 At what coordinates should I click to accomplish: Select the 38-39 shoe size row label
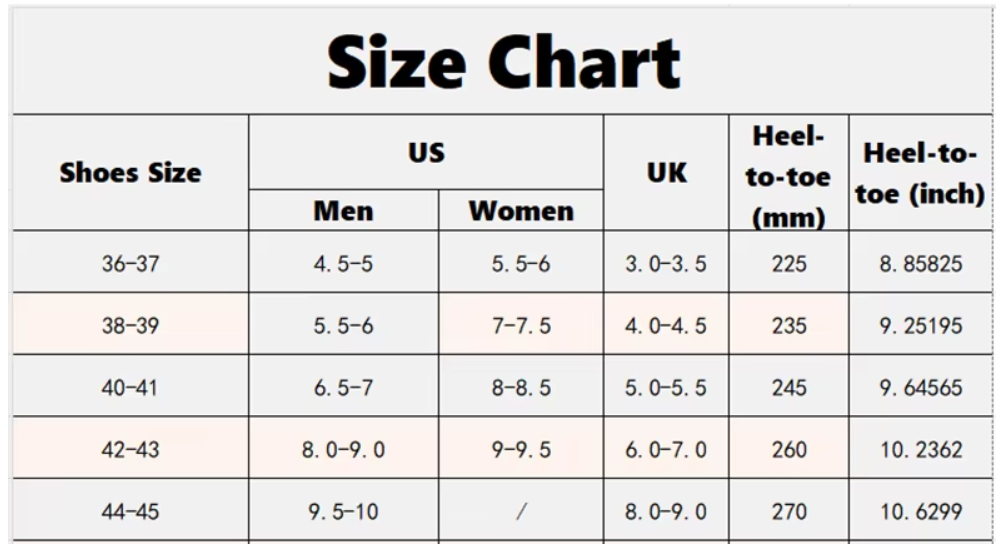pyautogui.click(x=130, y=326)
